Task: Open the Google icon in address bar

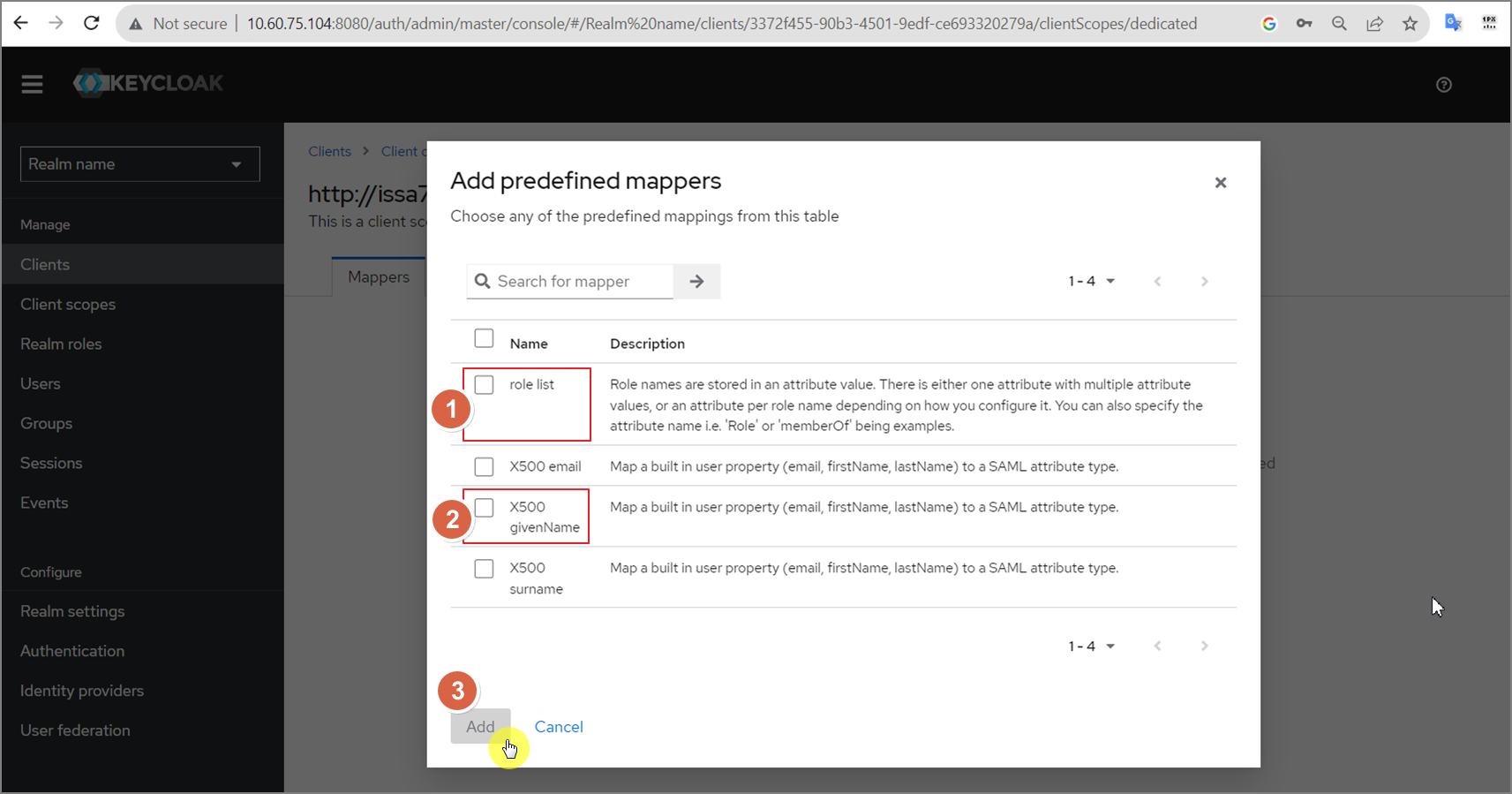Action: 1269,24
